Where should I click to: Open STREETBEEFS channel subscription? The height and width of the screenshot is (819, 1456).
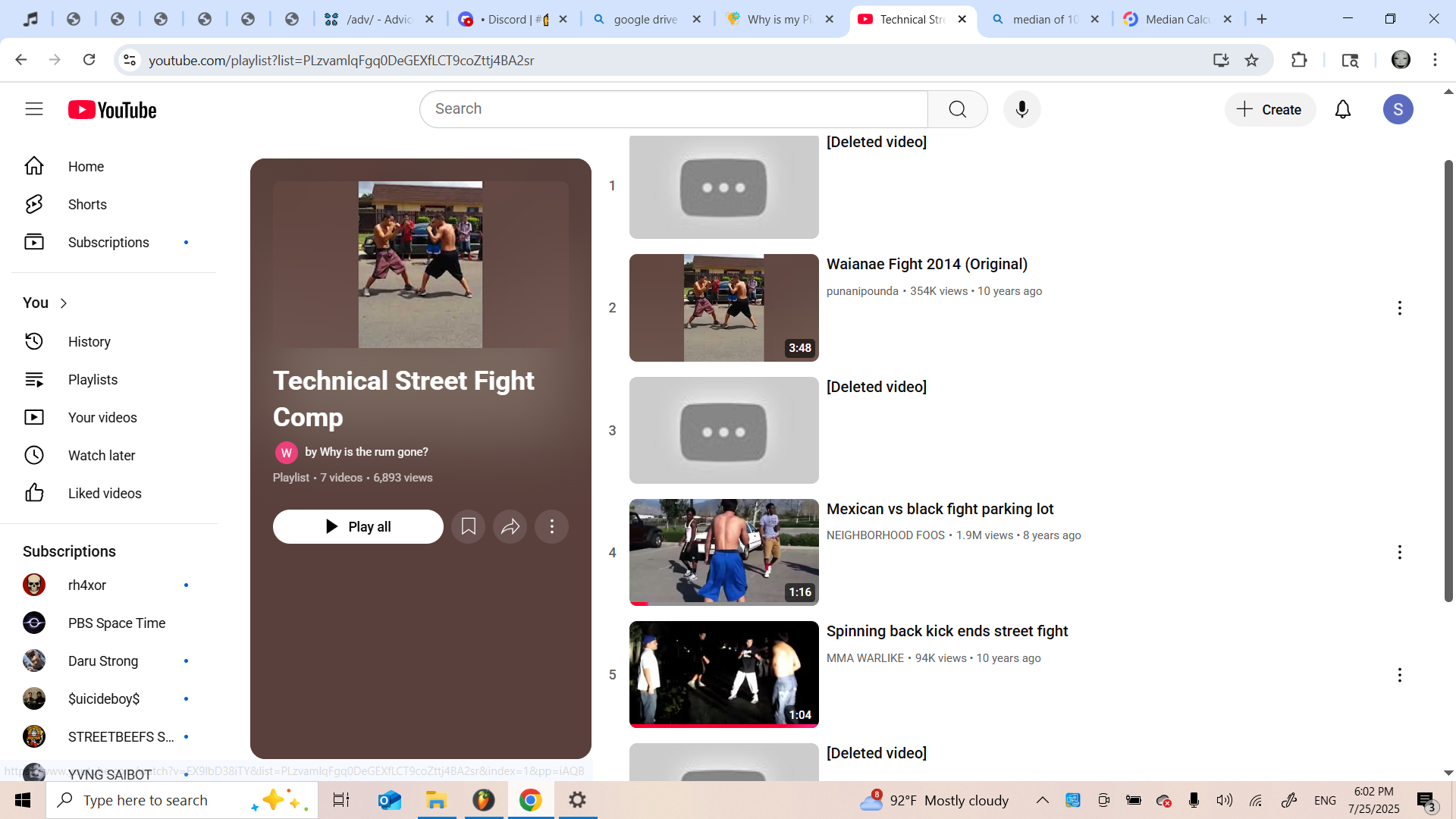114,736
